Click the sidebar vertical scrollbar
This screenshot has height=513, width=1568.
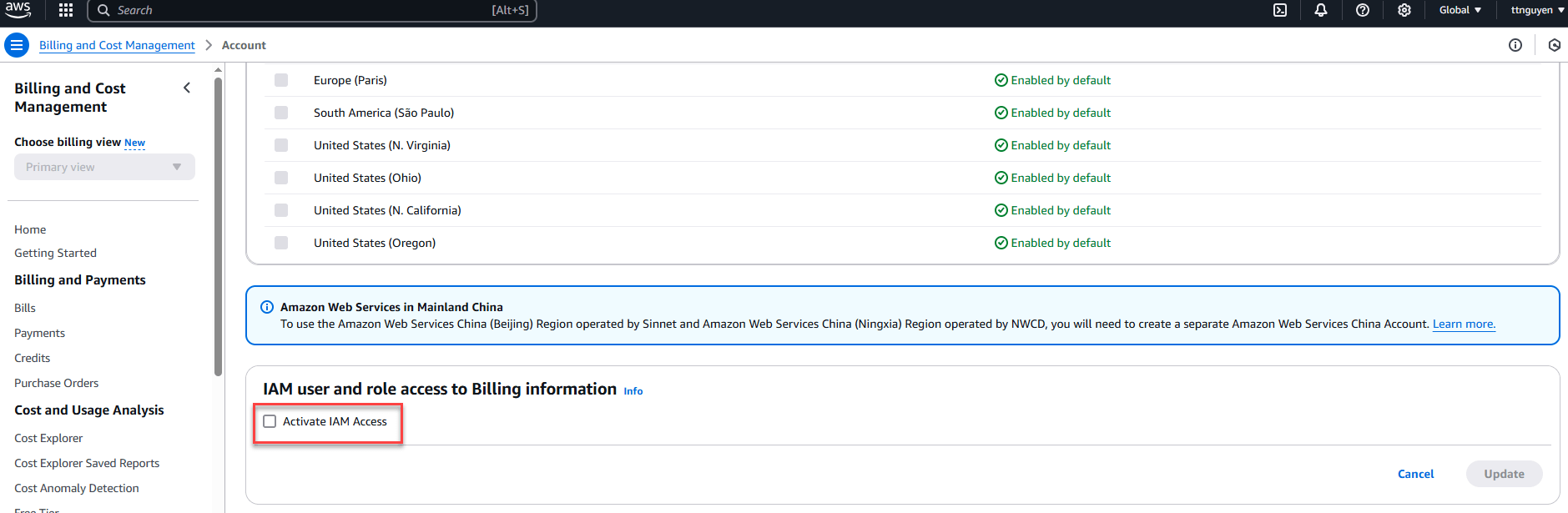pos(219,225)
